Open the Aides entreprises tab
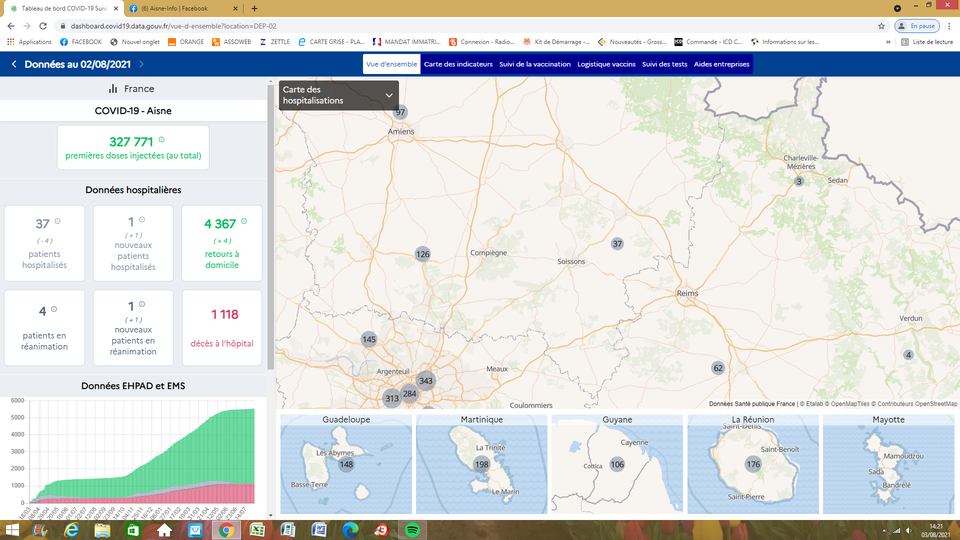The image size is (960, 540). [x=721, y=64]
